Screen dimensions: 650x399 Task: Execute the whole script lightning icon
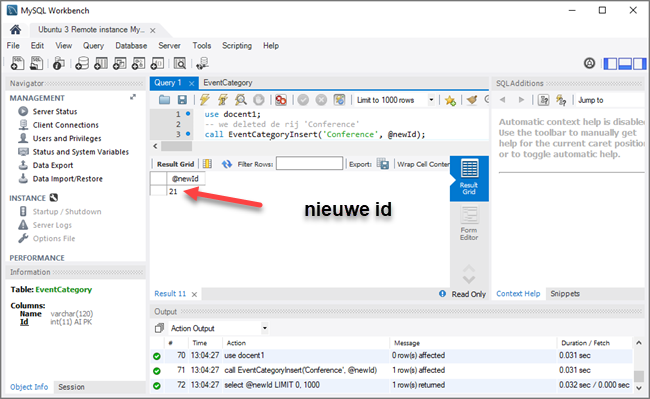pos(204,100)
